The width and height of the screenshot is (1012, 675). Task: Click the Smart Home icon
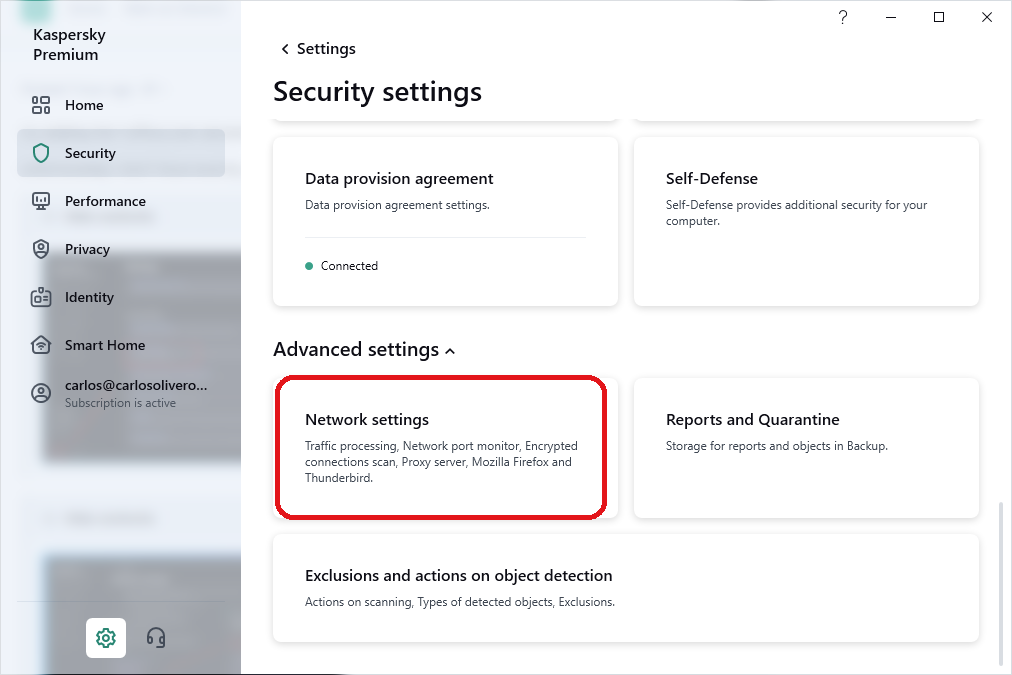(41, 345)
